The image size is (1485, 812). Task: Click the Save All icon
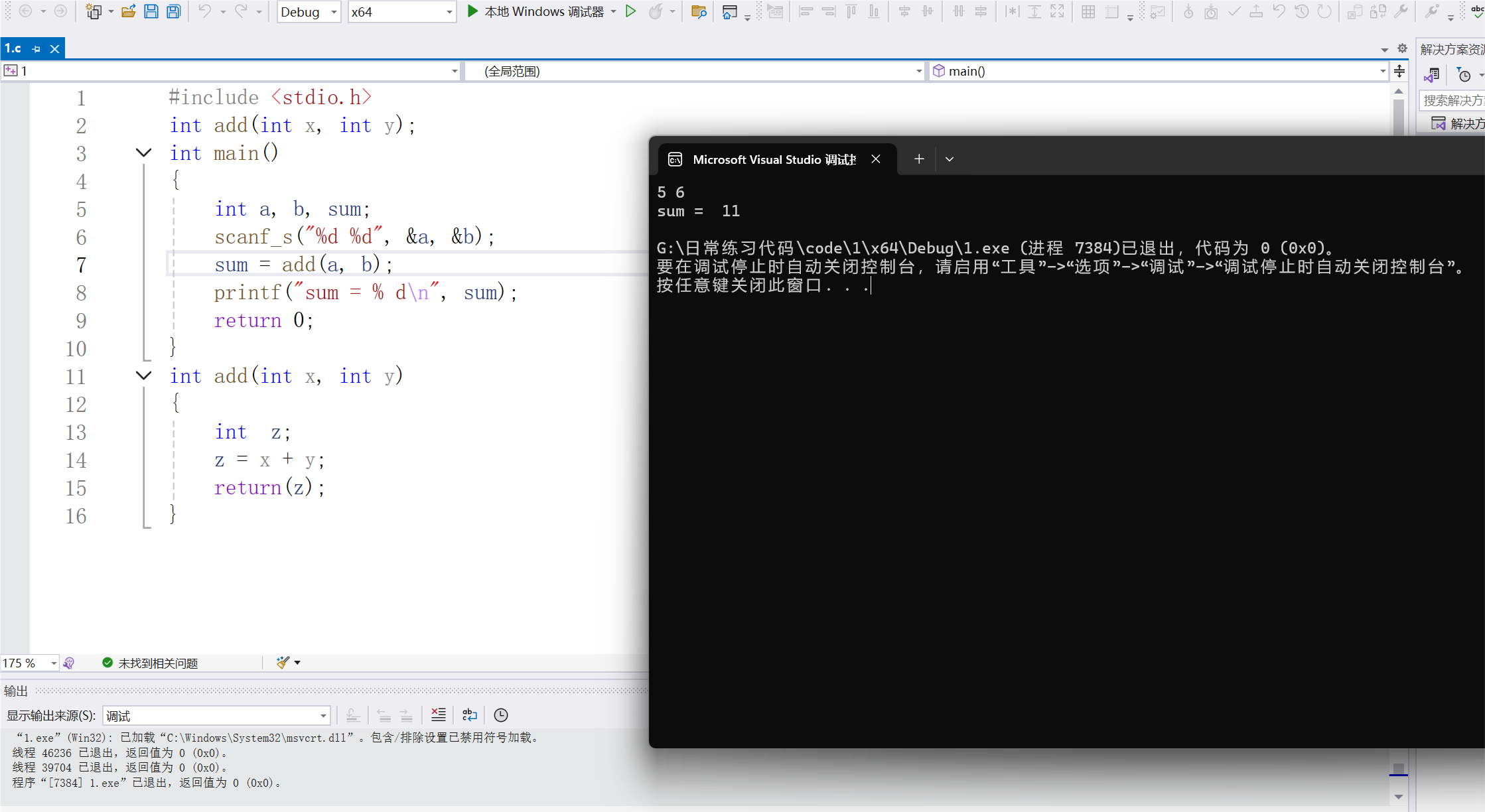tap(173, 11)
